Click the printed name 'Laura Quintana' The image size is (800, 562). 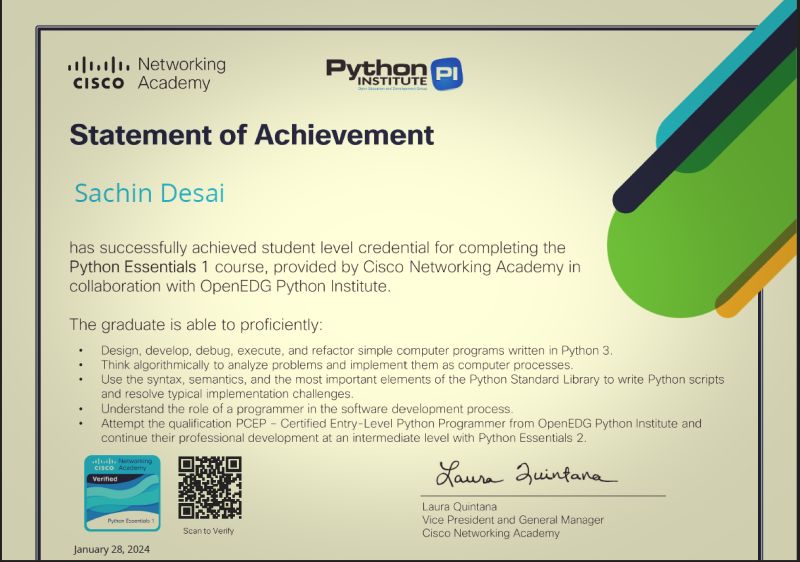[x=459, y=506]
